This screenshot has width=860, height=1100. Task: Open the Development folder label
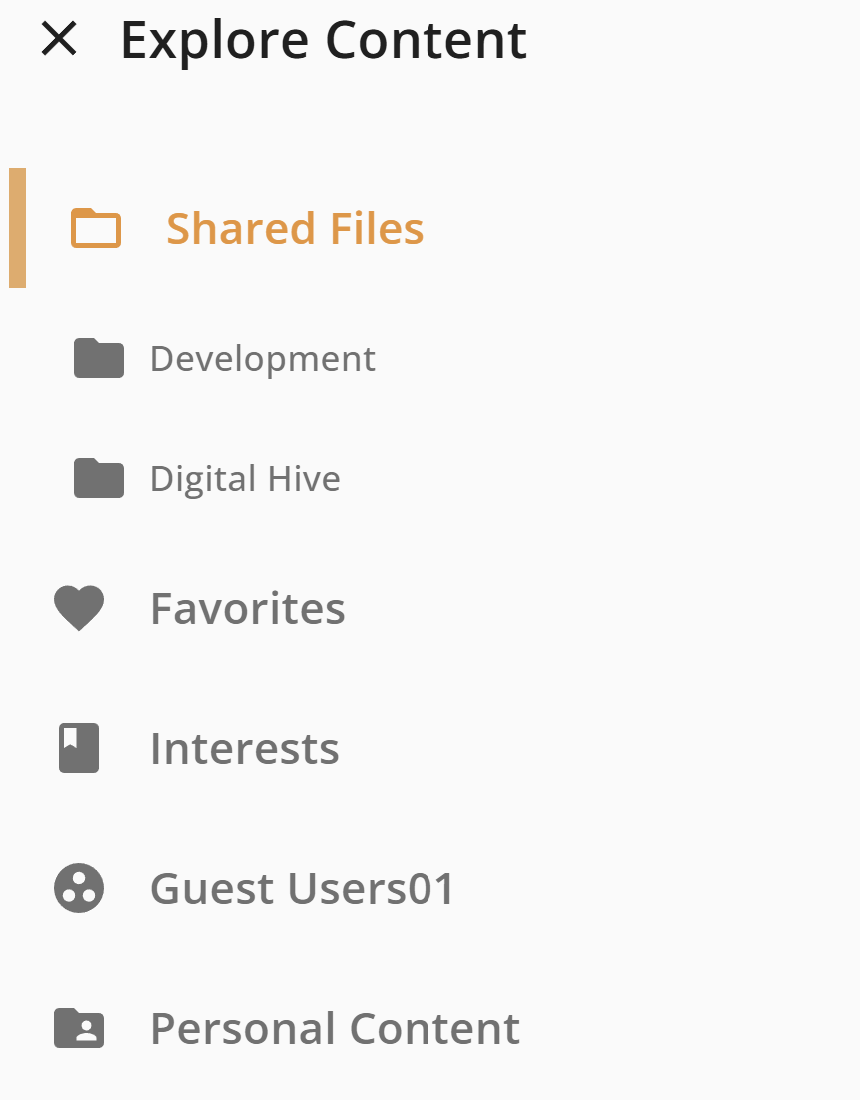coord(263,359)
